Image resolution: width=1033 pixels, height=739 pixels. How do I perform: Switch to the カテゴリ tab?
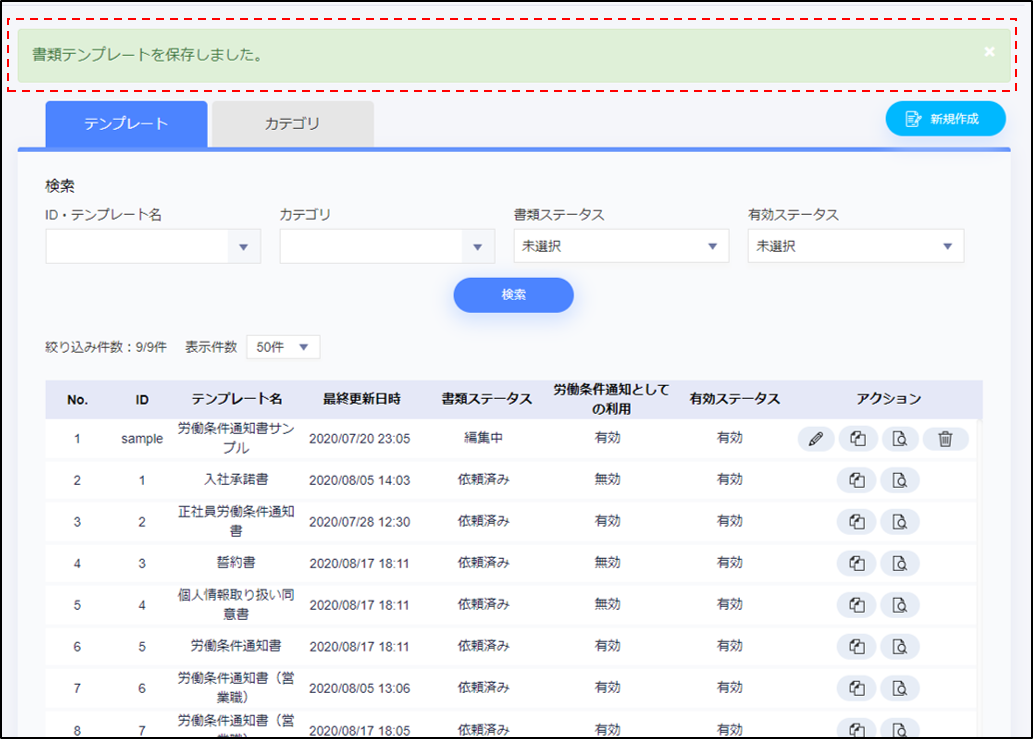(x=293, y=124)
